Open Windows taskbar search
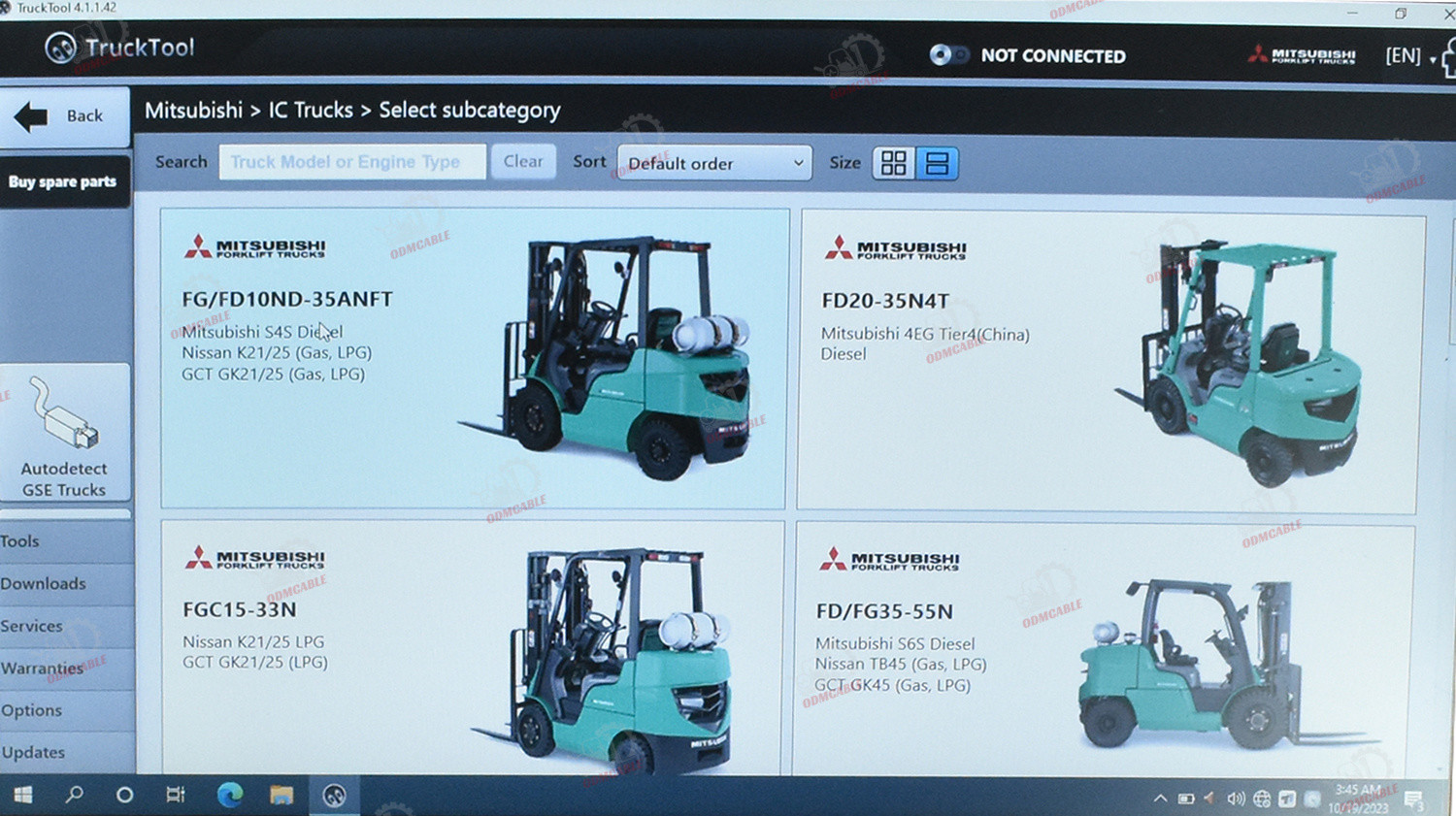The width and height of the screenshot is (1456, 816). coord(74,796)
